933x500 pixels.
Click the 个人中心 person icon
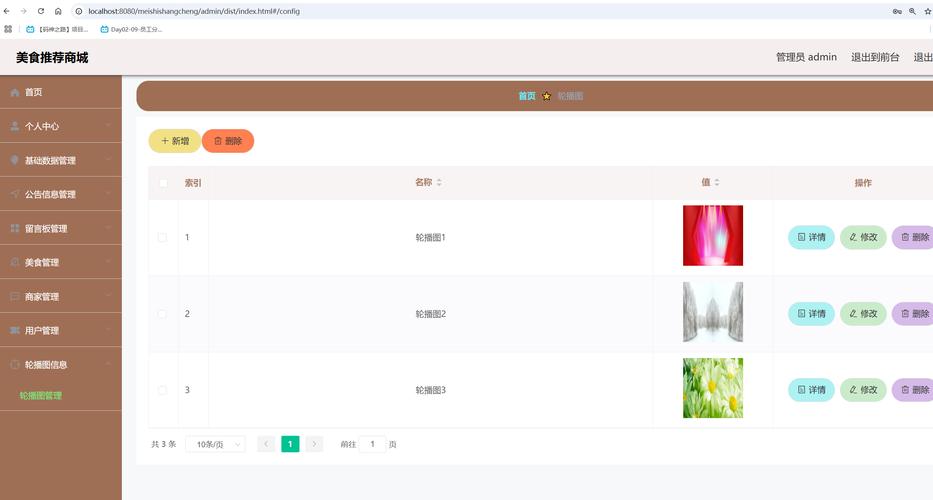15,126
